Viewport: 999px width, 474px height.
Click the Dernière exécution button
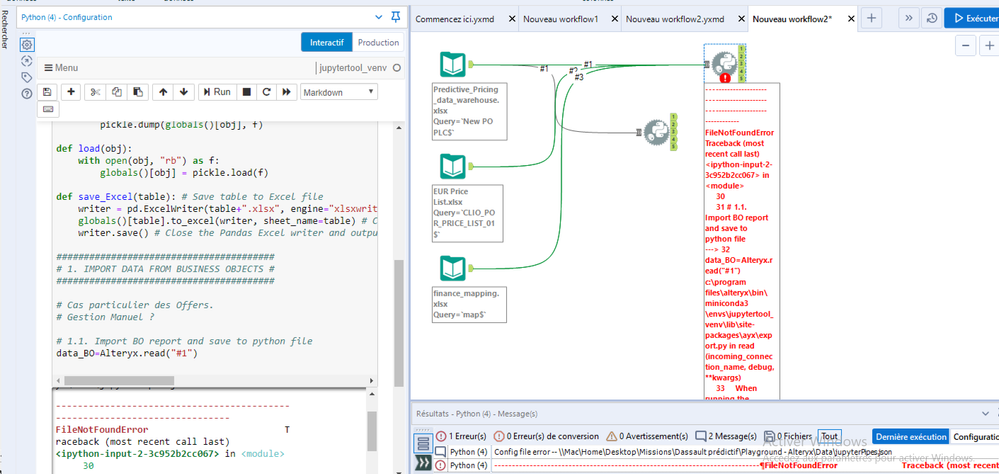tap(909, 437)
